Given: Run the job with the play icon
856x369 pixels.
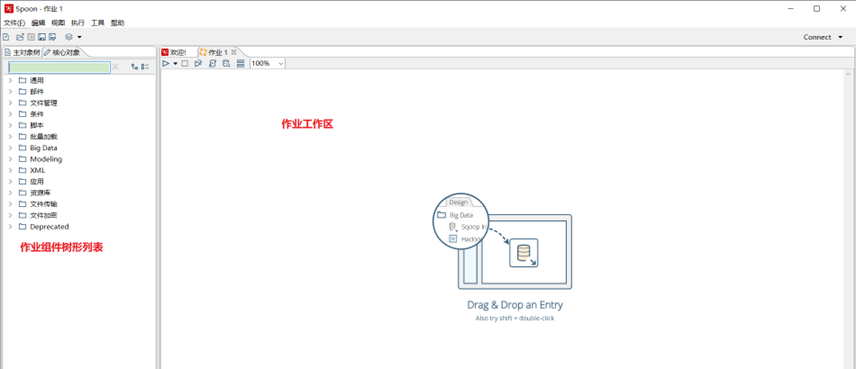Looking at the screenshot, I should [166, 63].
